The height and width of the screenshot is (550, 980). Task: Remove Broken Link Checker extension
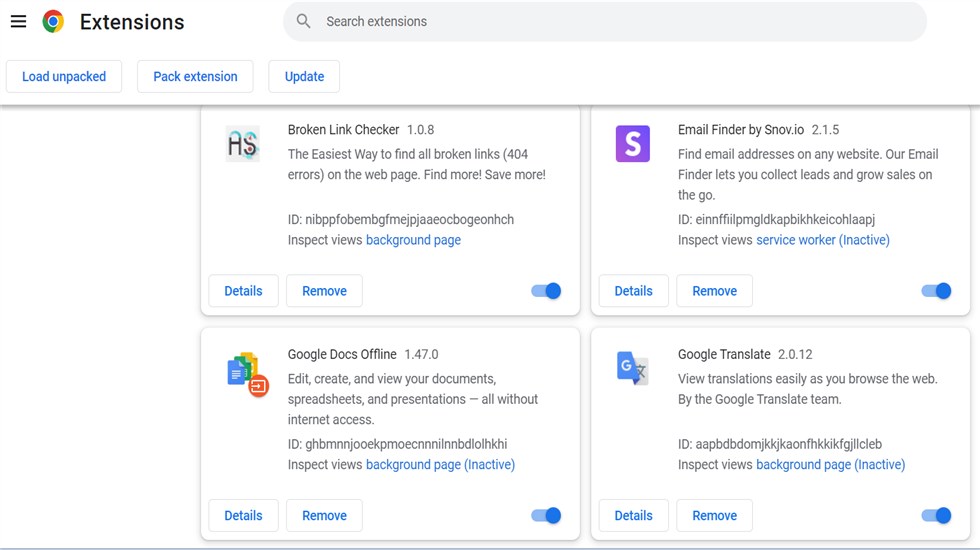tap(324, 291)
